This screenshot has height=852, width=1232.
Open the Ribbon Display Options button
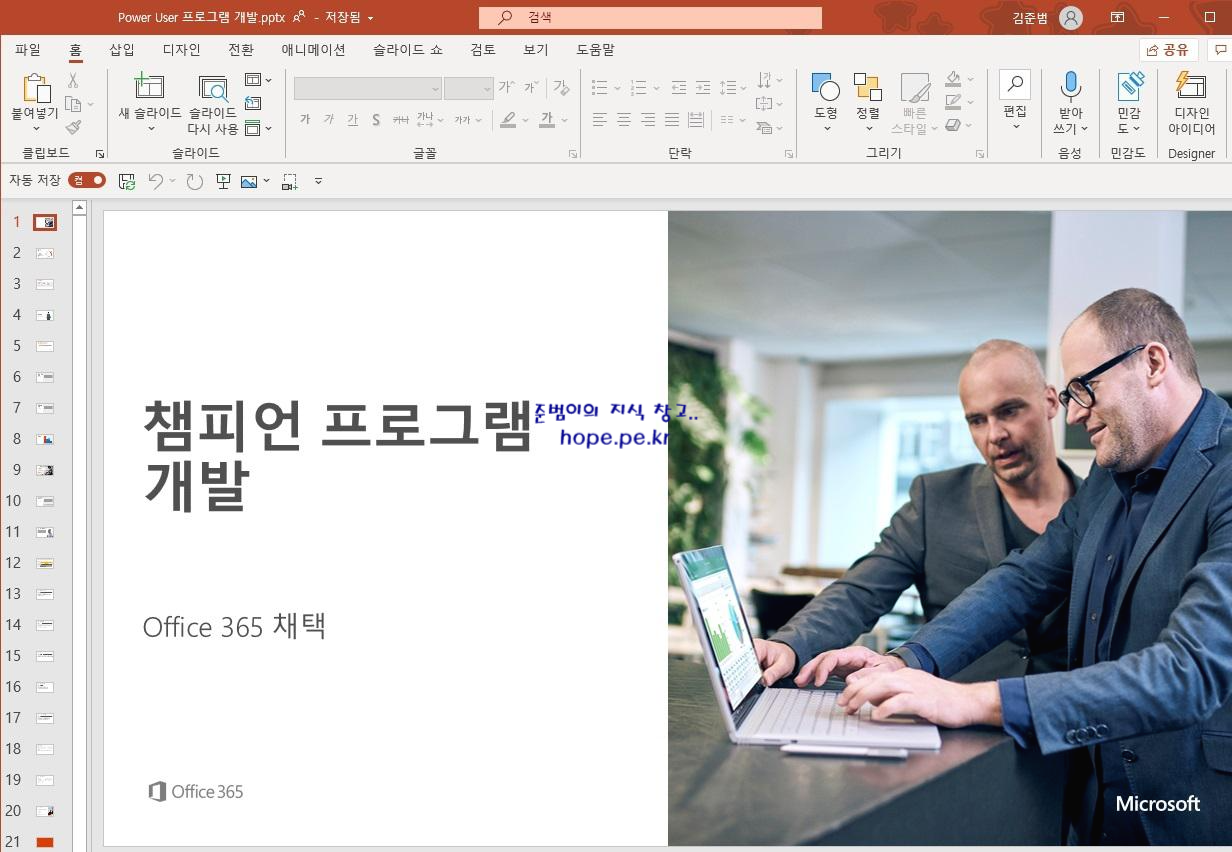pyautogui.click(x=1118, y=17)
